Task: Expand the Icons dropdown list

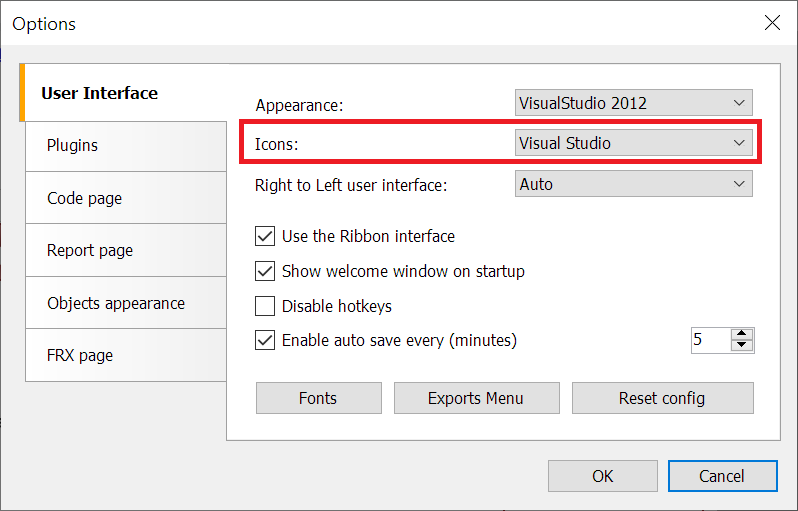Action: [x=633, y=143]
